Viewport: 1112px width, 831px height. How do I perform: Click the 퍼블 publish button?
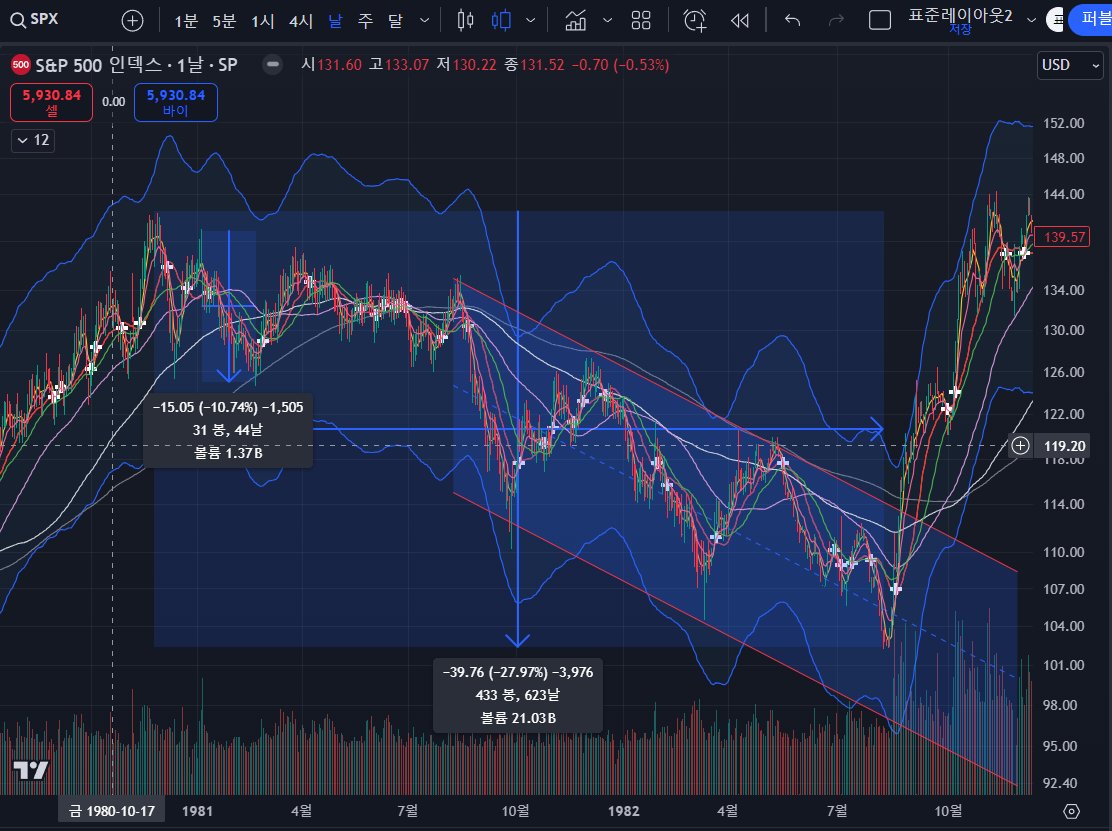(x=1092, y=20)
